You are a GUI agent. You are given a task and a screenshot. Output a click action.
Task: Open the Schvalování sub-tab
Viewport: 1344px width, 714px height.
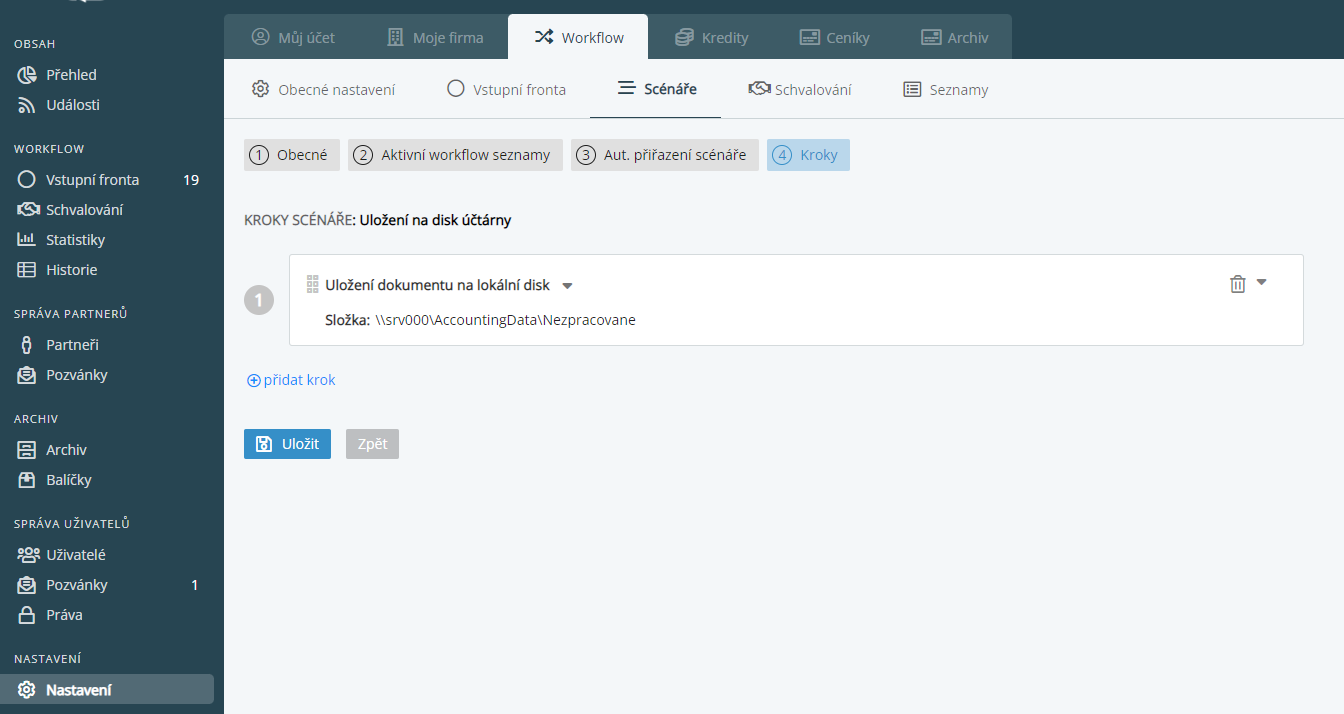pos(800,89)
